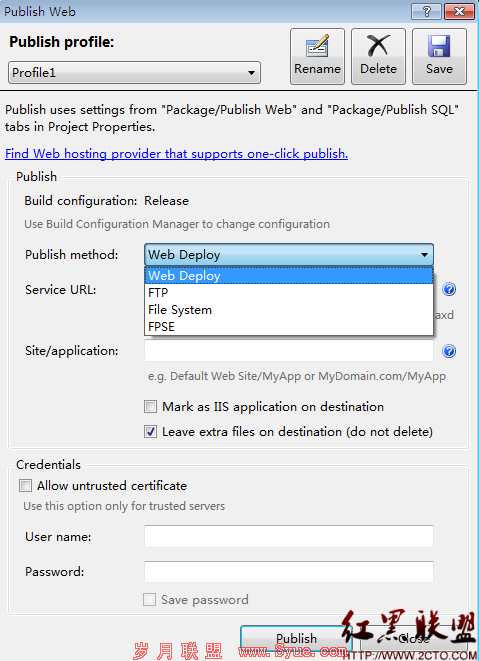Click the Publish button
Screen dimensions: 479x661
click(x=296, y=638)
